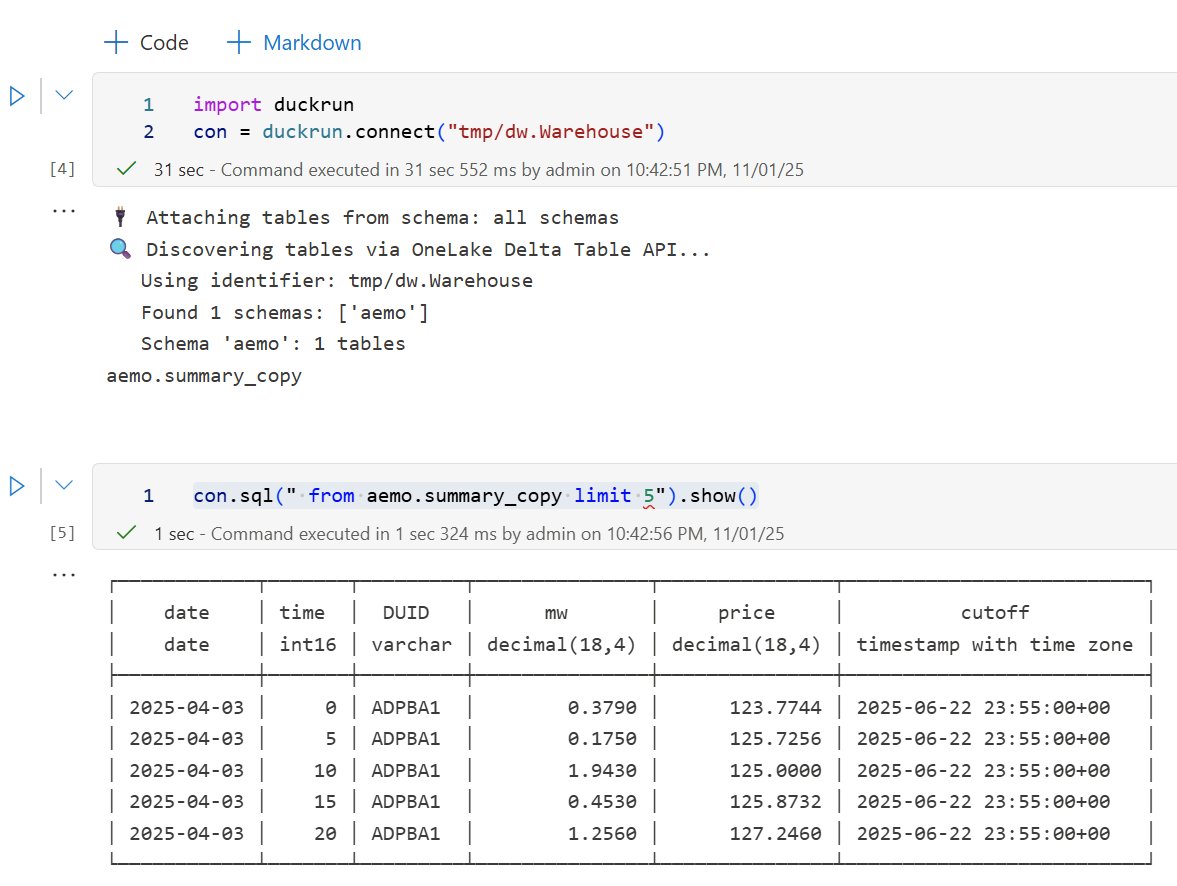
Task: Click output line "Schema 'aemo': 1 tables"
Action: pos(273,344)
